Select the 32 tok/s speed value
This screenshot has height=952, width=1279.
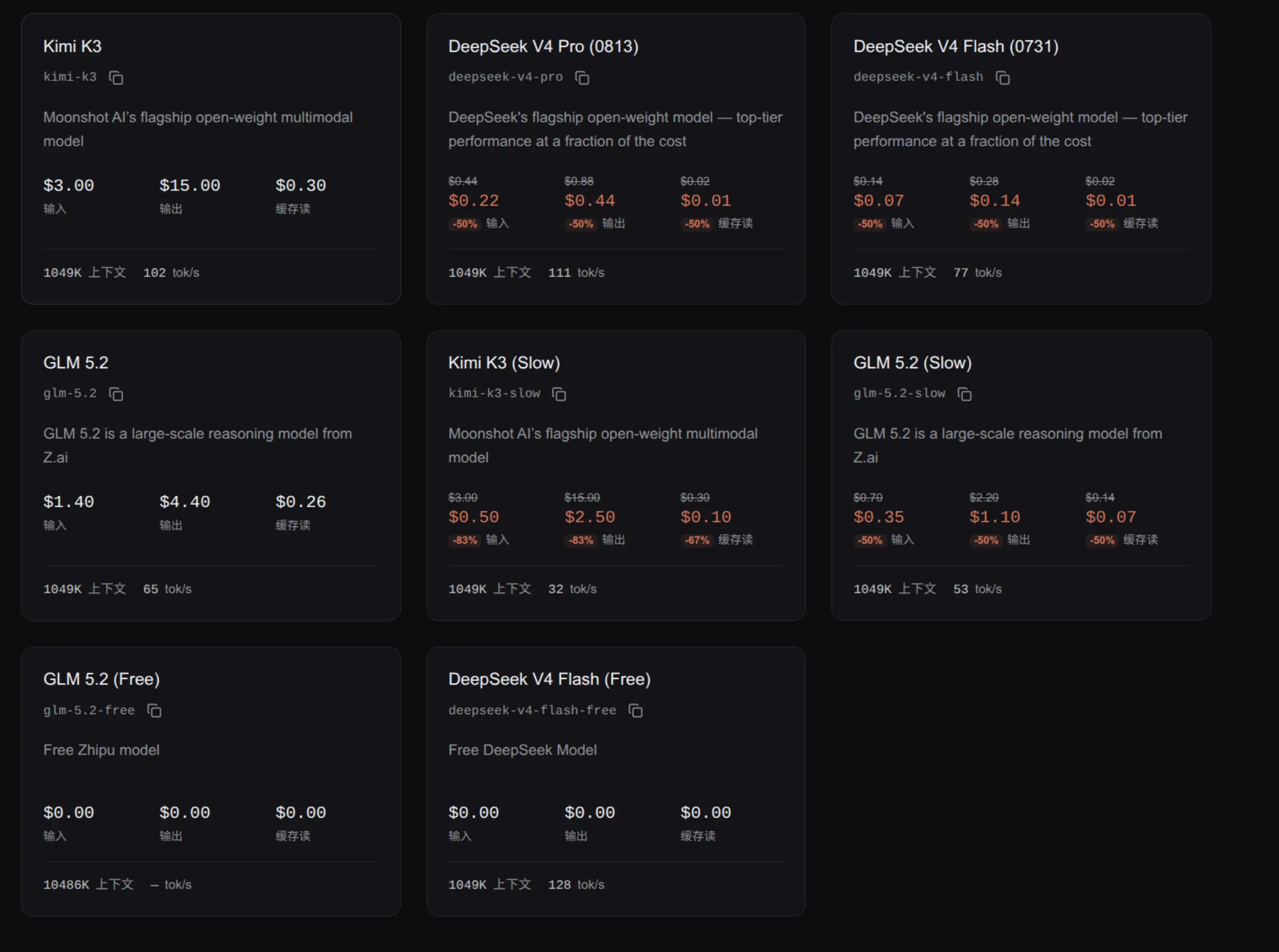click(573, 589)
